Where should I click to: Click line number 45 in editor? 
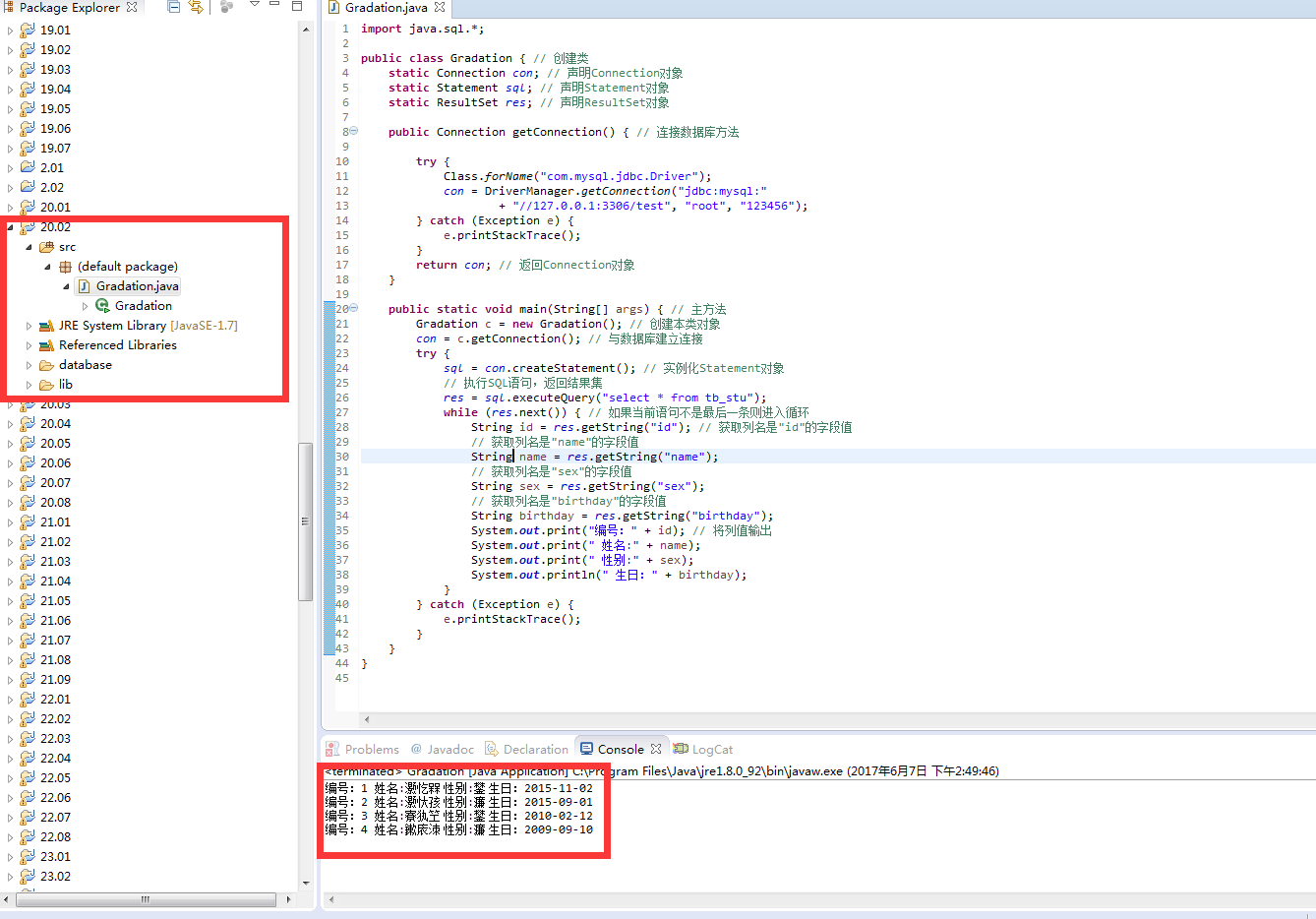click(x=342, y=678)
